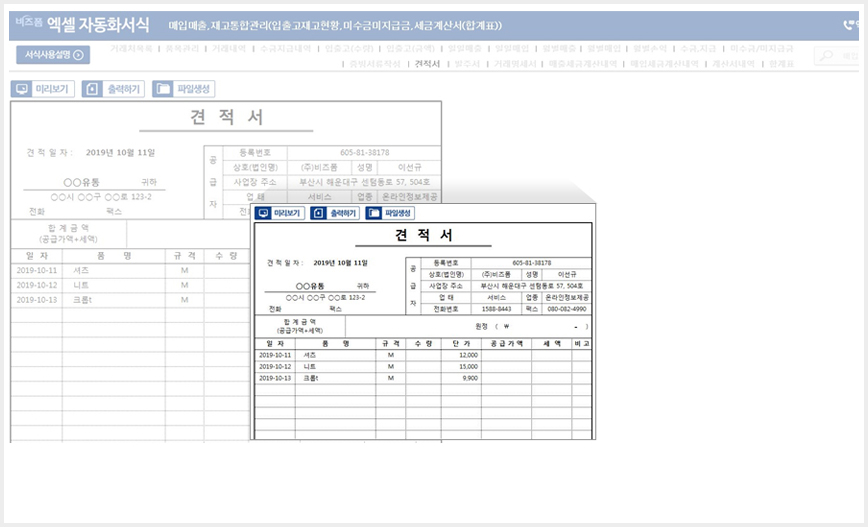Open the 수금,지급 menu item
Image resolution: width=868 pixels, height=527 pixels.
pyautogui.click(x=698, y=49)
